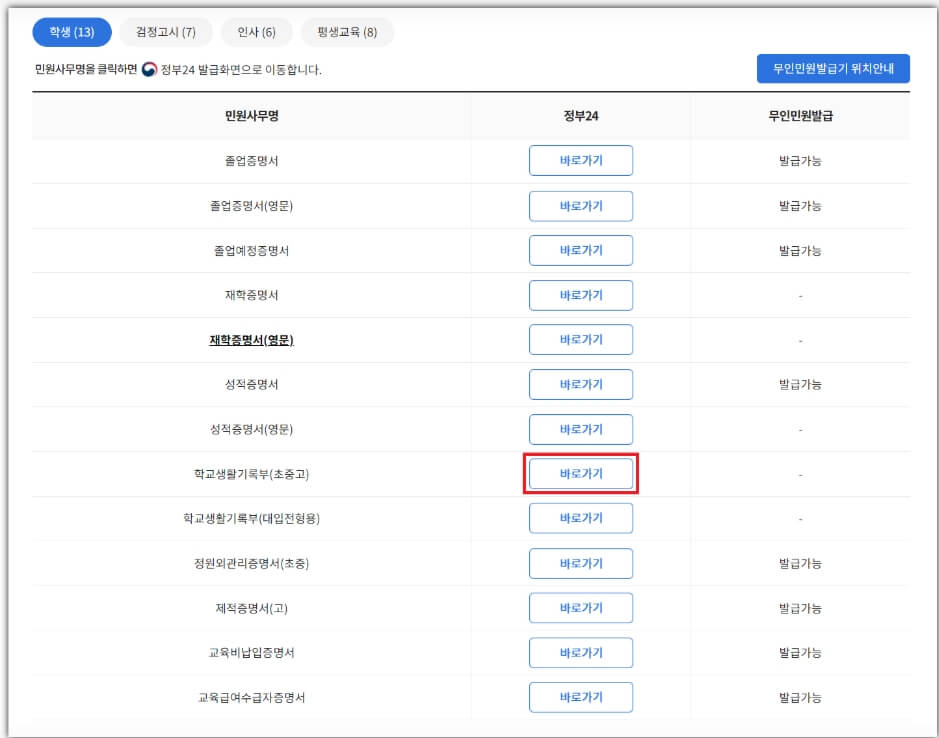Click 바로가기 for 성적증명서(영문)
Viewport: 939px width, 738px height.
coord(581,429)
